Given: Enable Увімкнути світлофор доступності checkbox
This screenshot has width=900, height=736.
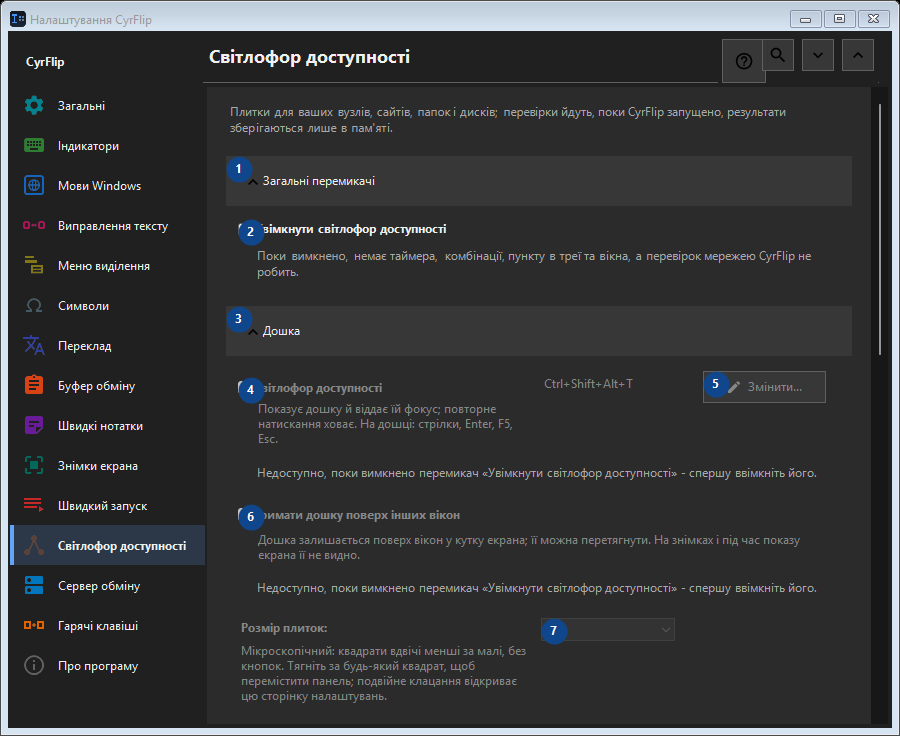Looking at the screenshot, I should (x=243, y=229).
